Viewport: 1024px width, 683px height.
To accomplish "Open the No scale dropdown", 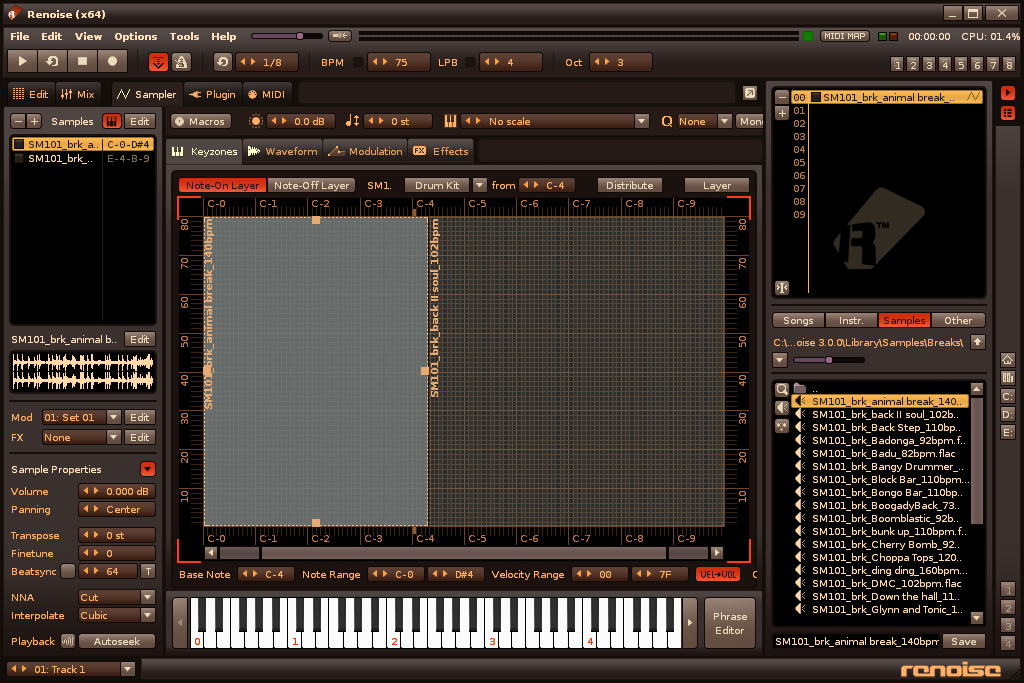I will click(x=642, y=121).
